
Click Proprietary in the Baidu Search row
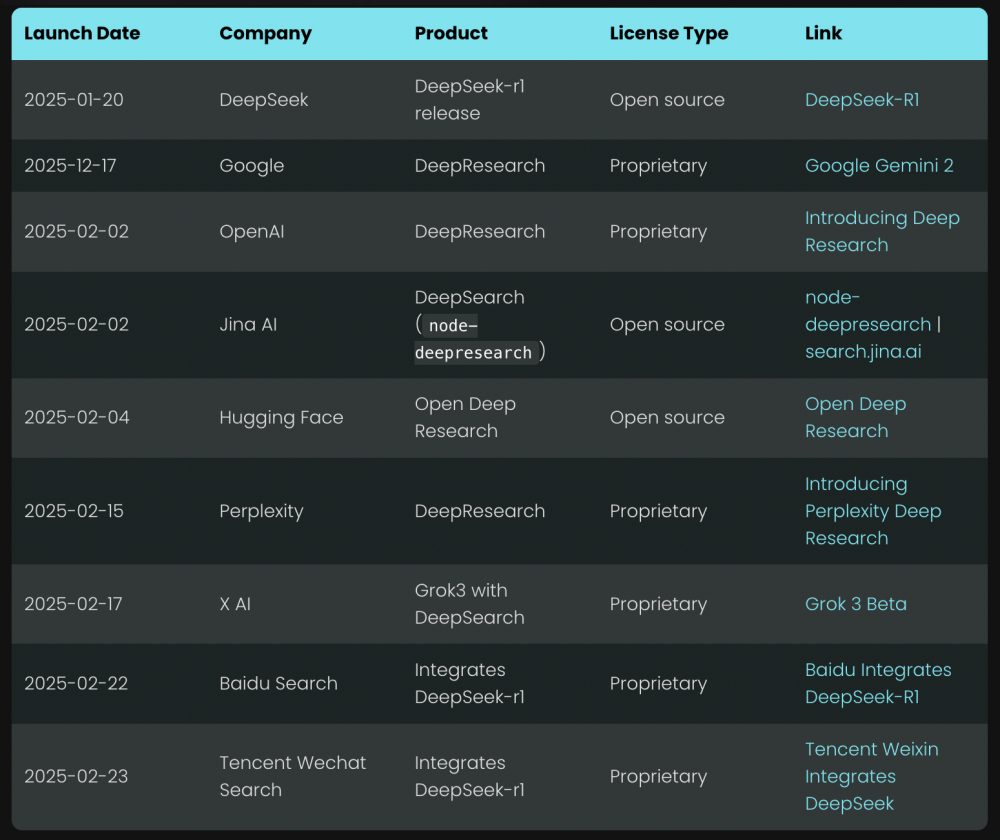coord(658,683)
